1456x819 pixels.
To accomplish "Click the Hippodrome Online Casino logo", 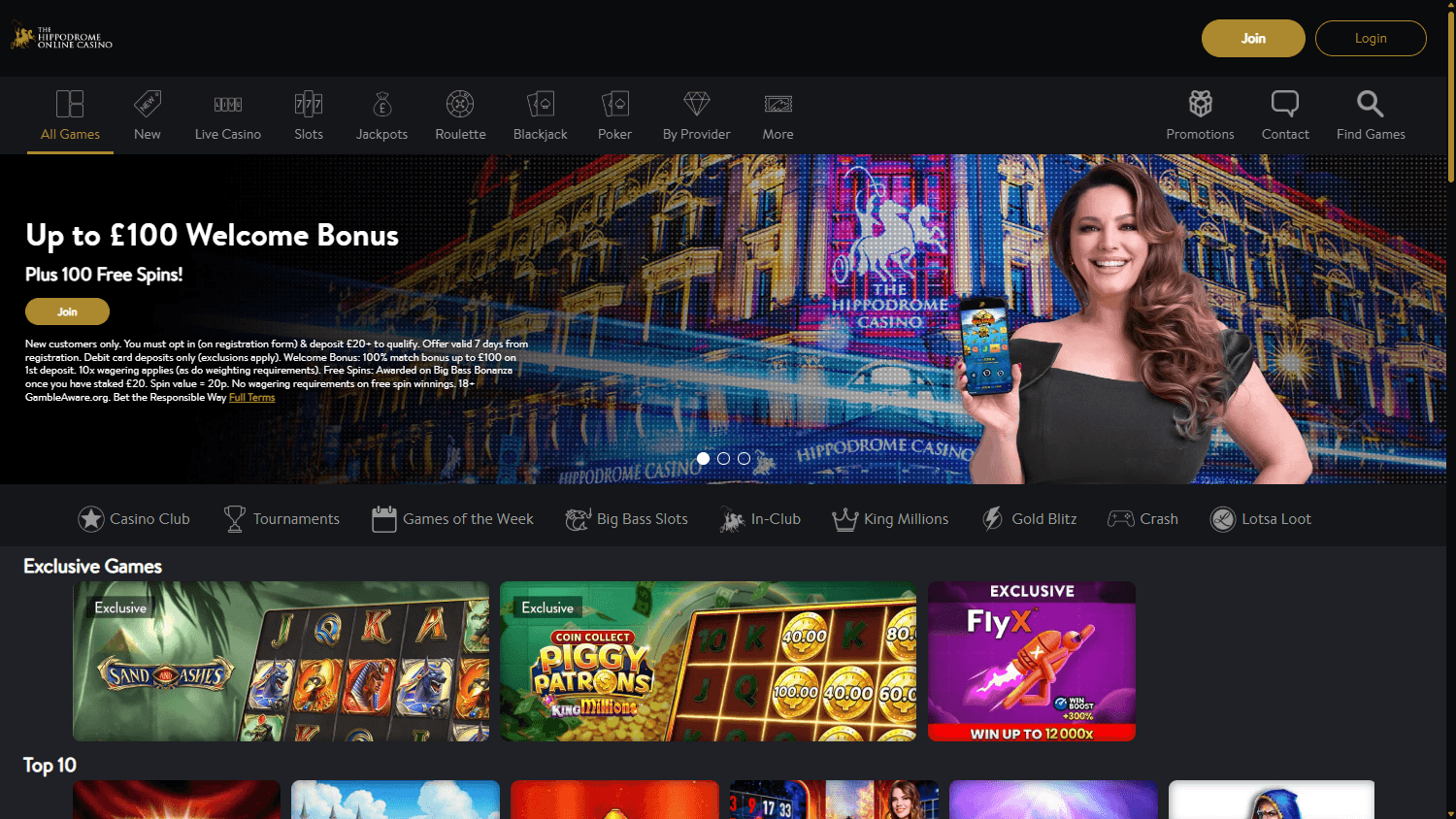I will [x=61, y=38].
